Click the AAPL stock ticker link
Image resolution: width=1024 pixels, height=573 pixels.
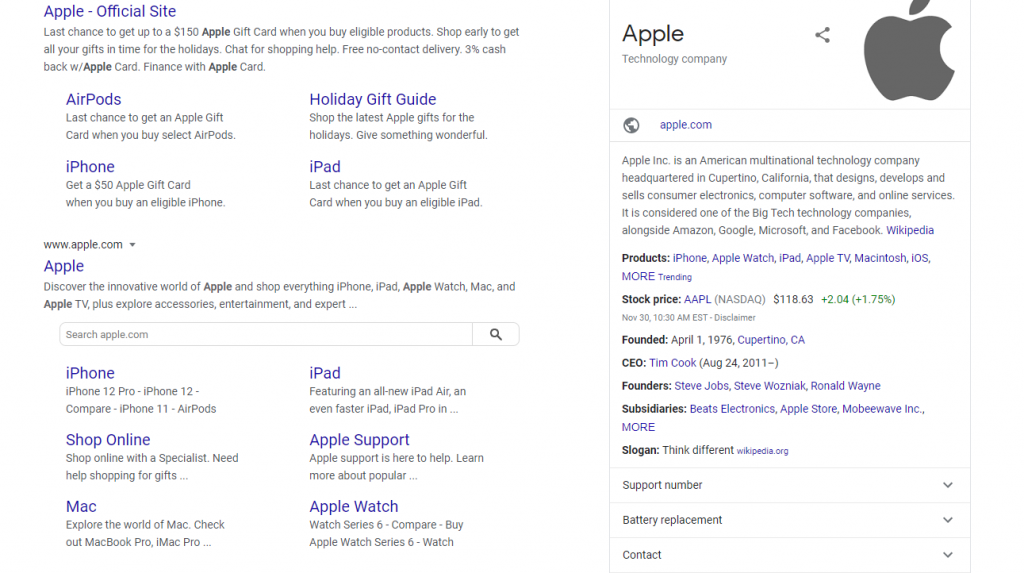pyautogui.click(x=697, y=299)
